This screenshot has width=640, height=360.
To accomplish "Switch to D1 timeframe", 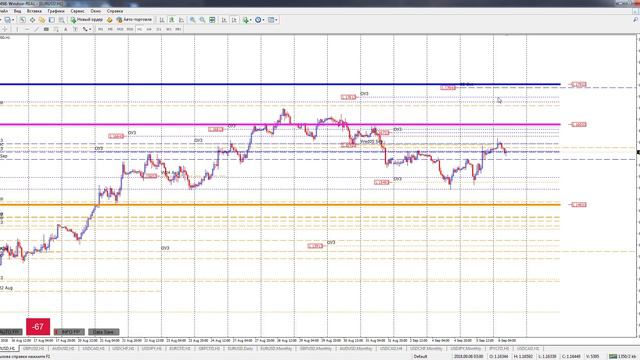I will point(159,29).
